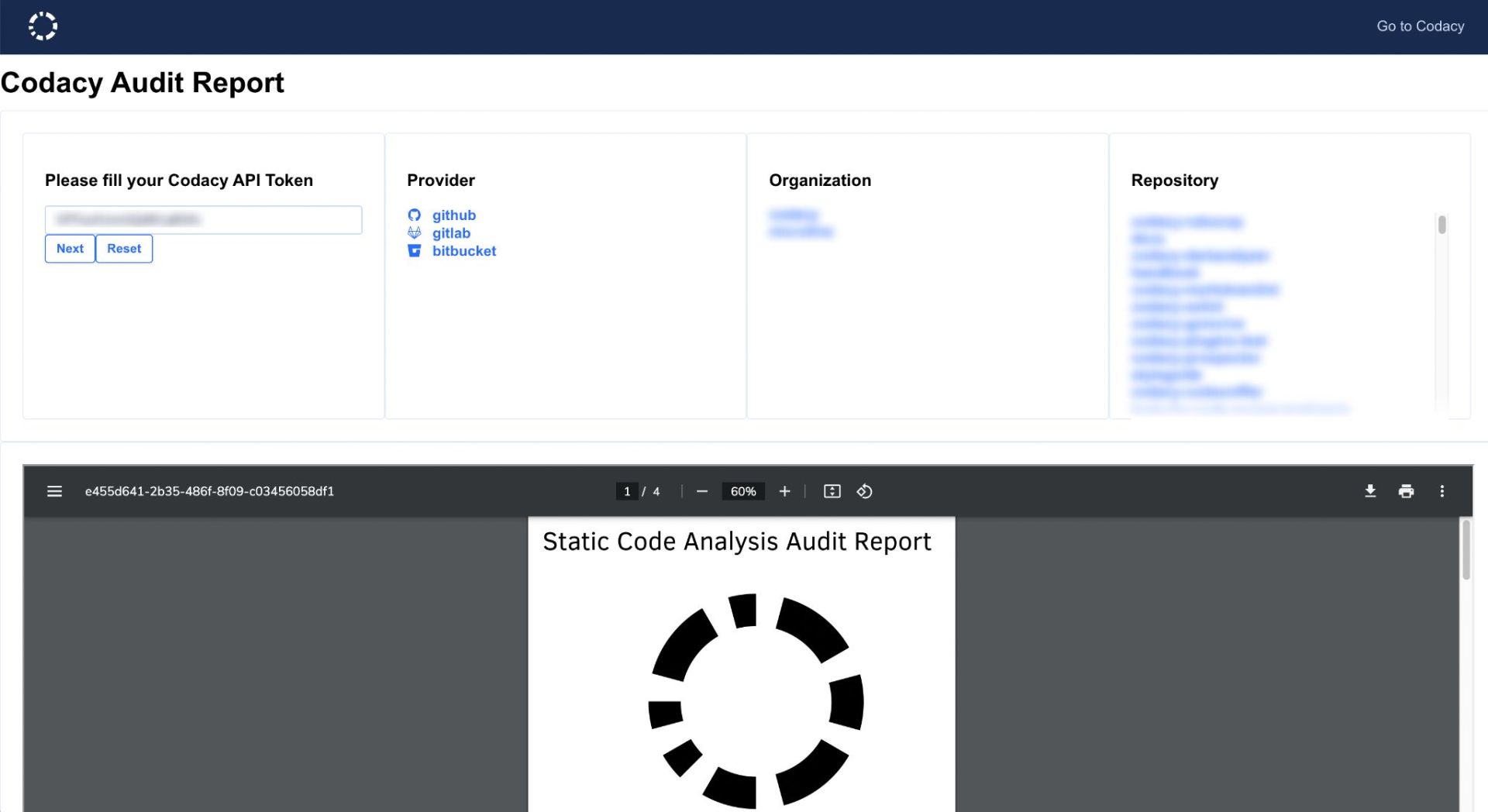Screen dimensions: 1488x812
Task: Reset the API token form
Action: click(x=123, y=249)
